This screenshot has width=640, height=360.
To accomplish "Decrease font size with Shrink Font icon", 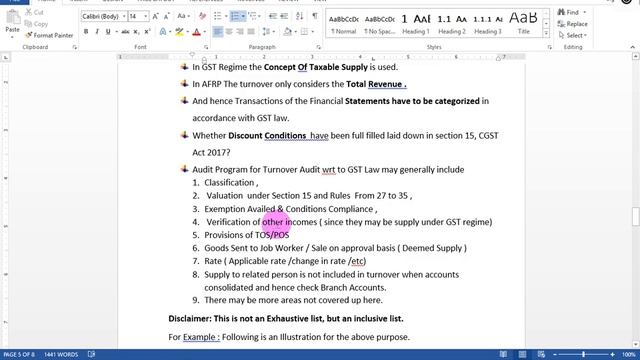I will point(167,16).
